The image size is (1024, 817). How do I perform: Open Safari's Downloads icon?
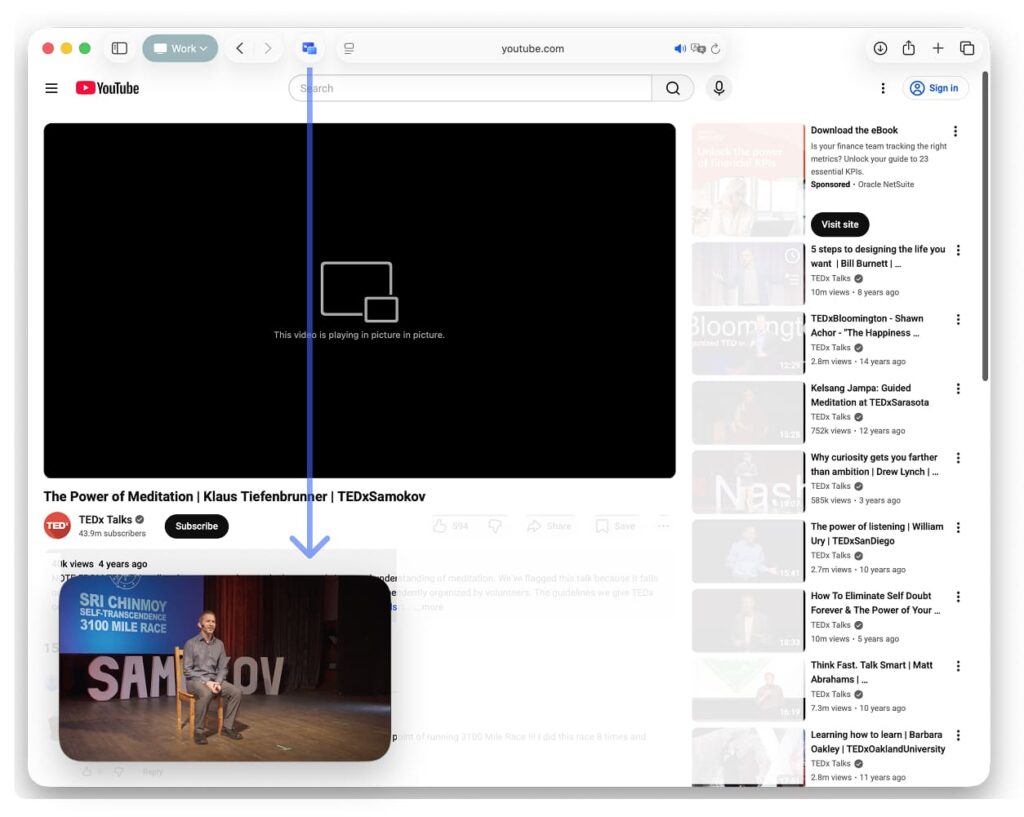880,47
